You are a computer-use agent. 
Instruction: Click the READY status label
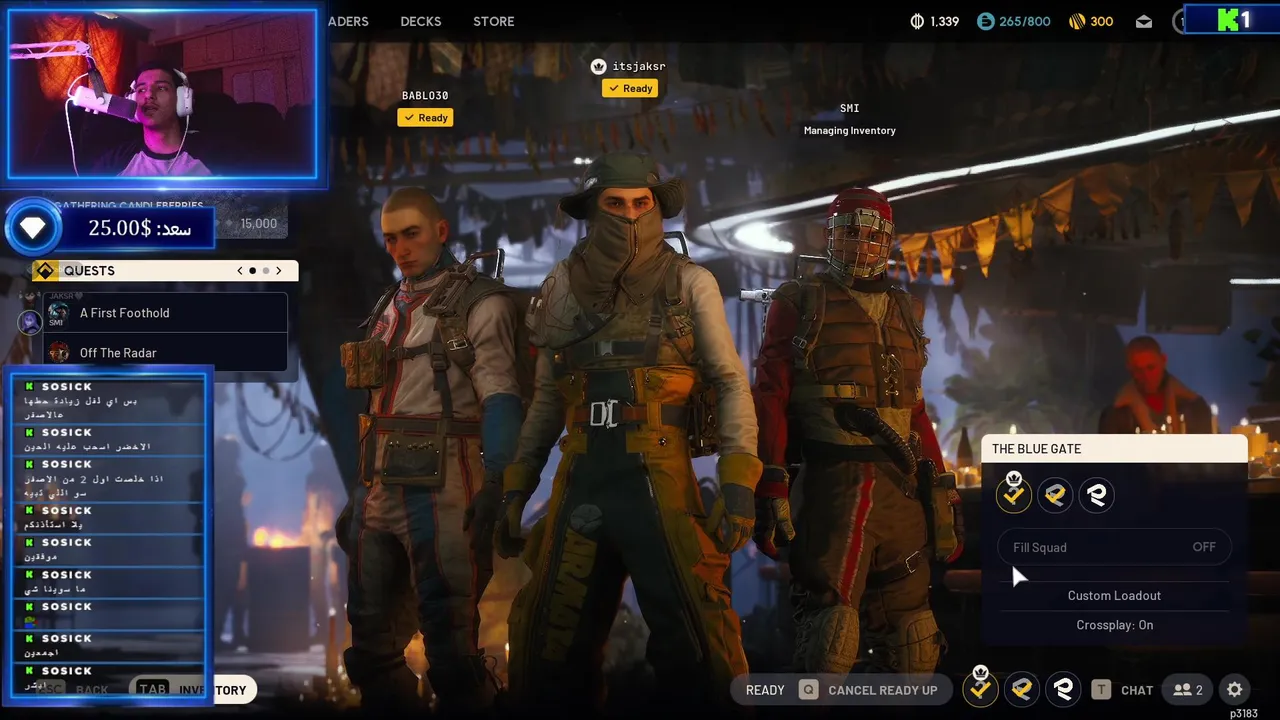coord(765,690)
